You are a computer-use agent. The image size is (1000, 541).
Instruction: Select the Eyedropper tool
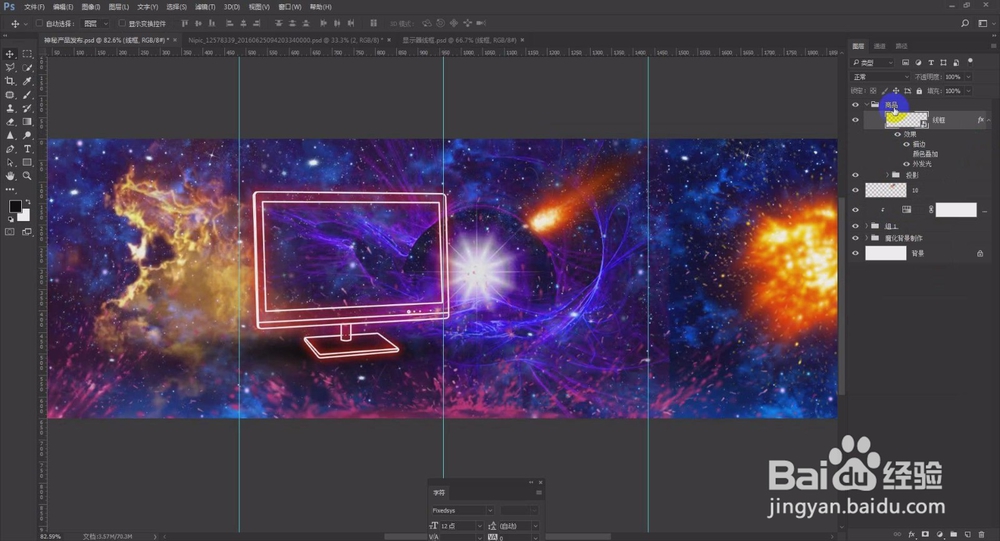[27, 81]
